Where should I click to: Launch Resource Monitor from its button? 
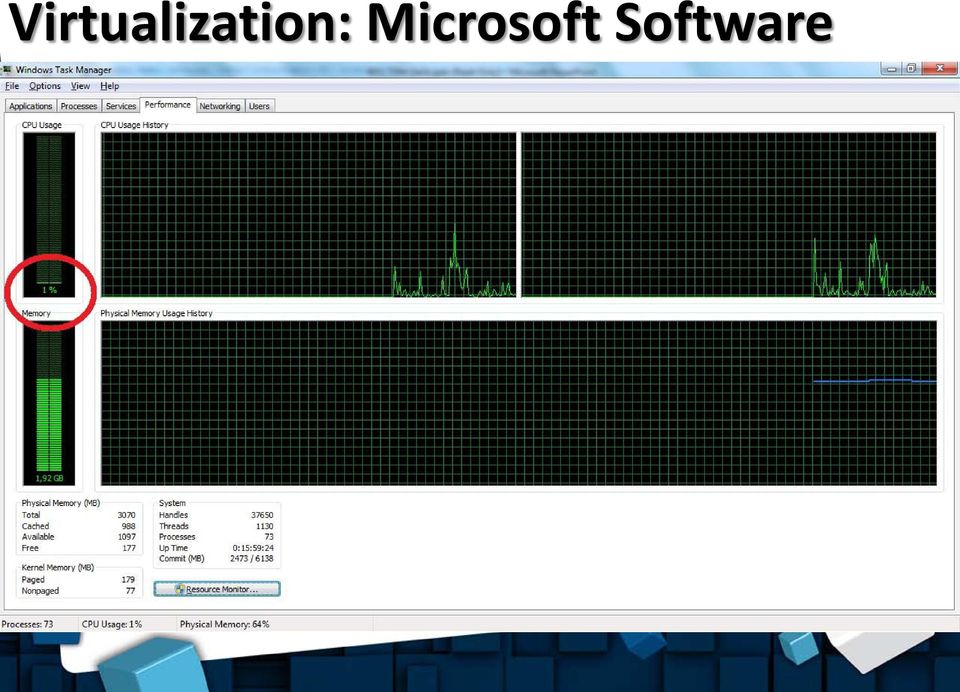[217, 589]
